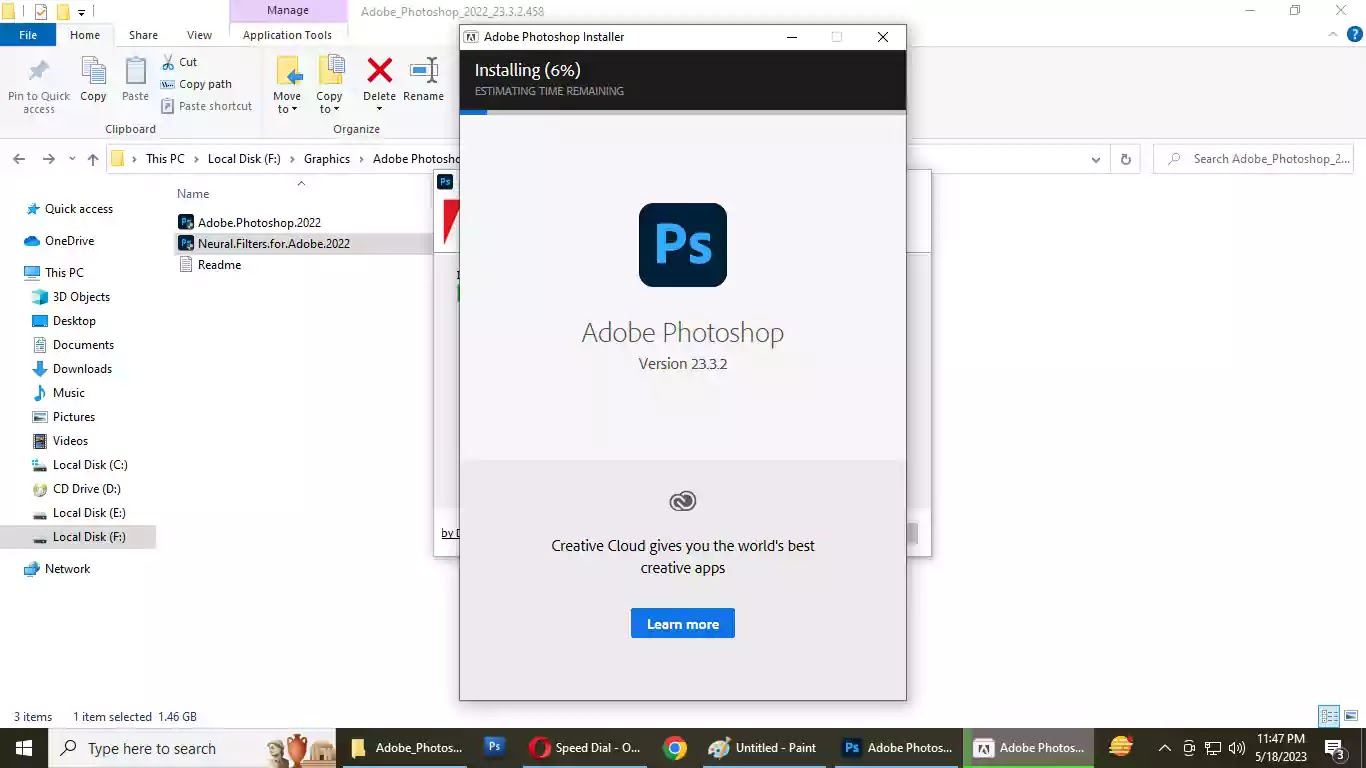Open CD Drive (D:) in navigation pane
Viewport: 1366px width, 768px height.
tap(86, 489)
